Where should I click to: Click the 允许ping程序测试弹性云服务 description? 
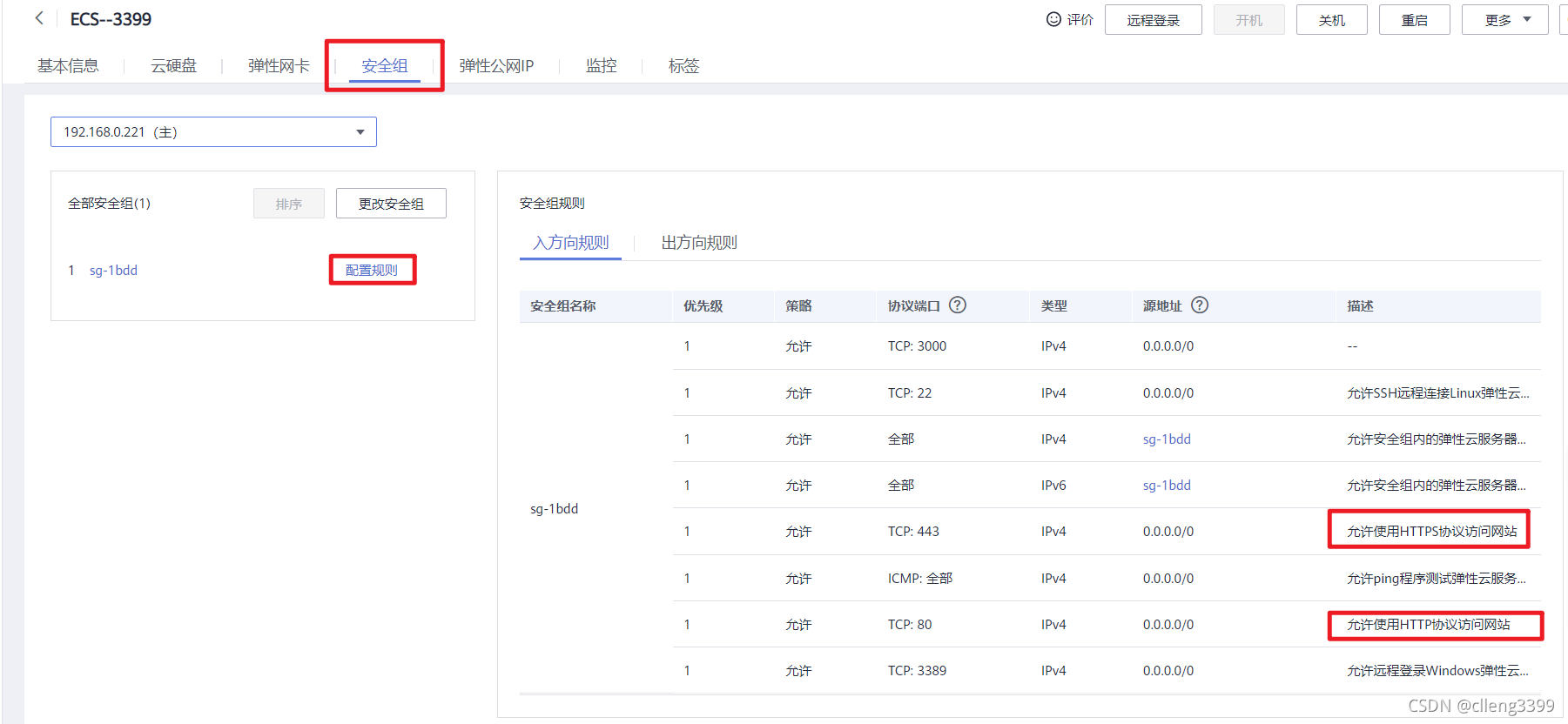point(1436,579)
